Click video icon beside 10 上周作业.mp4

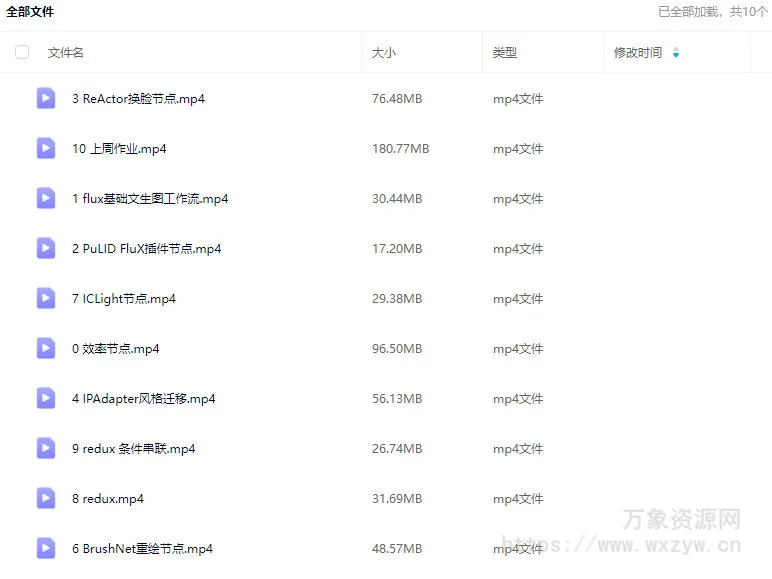[x=46, y=148]
